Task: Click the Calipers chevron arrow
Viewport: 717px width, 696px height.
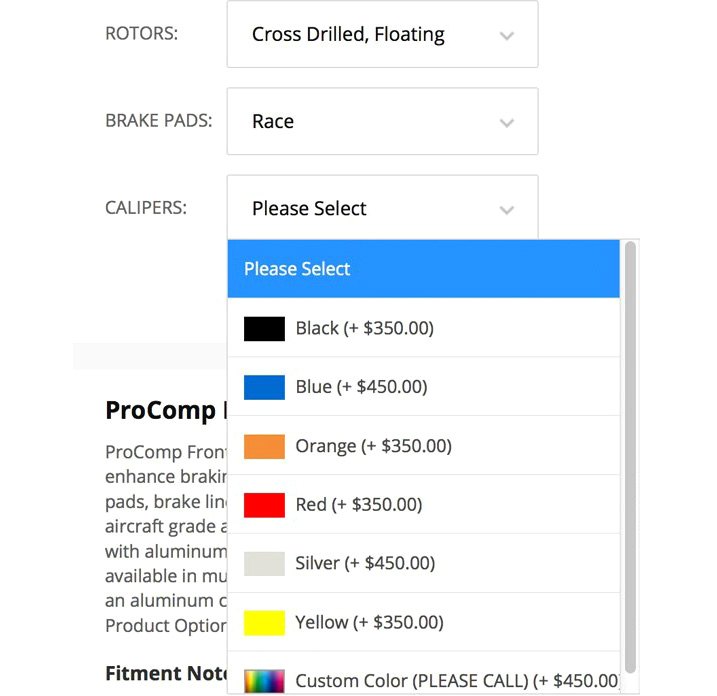Action: click(507, 210)
